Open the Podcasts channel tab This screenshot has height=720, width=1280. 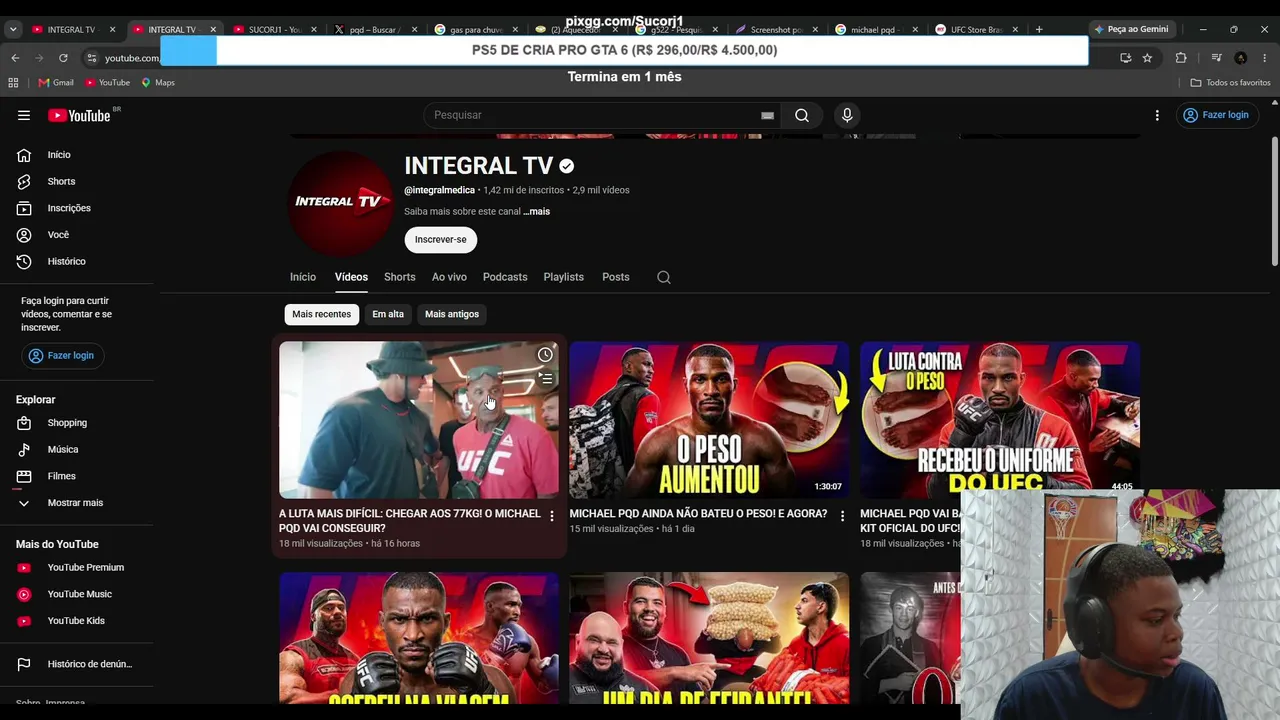(505, 277)
